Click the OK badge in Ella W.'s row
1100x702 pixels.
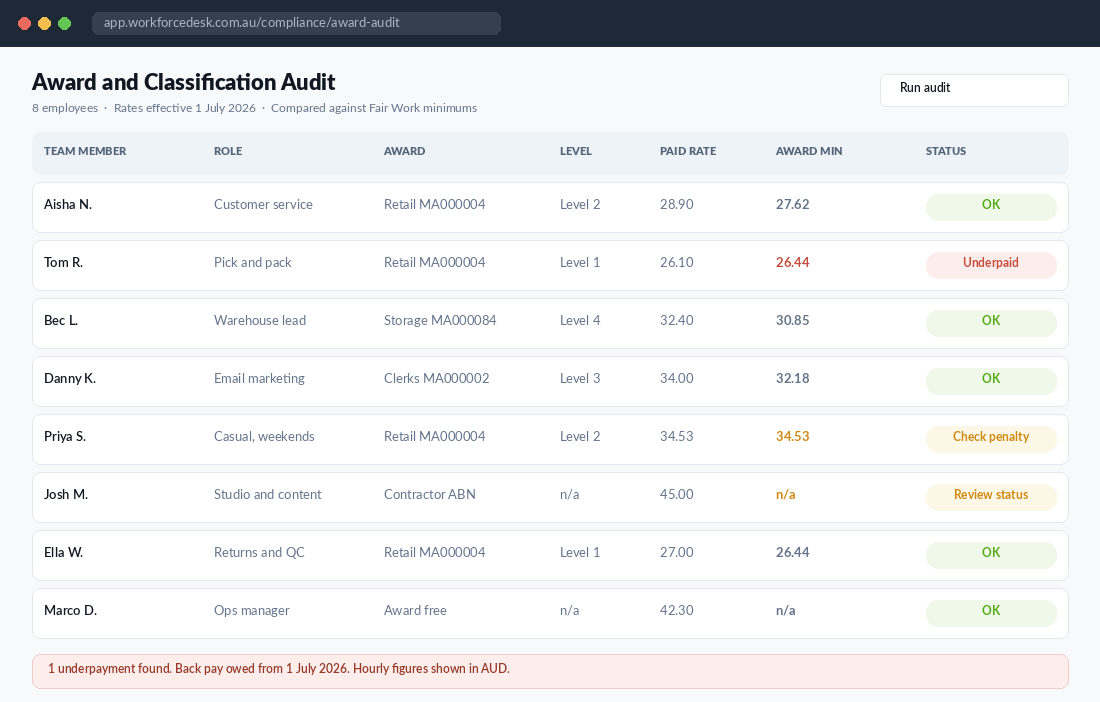(991, 555)
